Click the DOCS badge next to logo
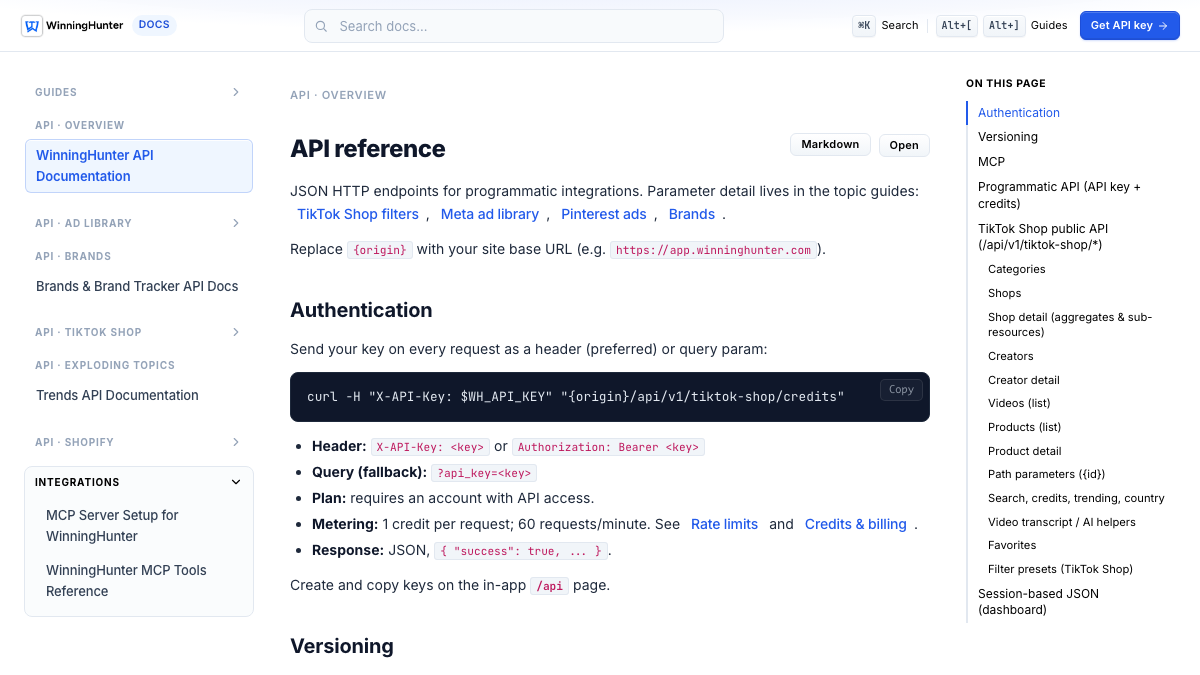This screenshot has width=1200, height=675. 154,25
